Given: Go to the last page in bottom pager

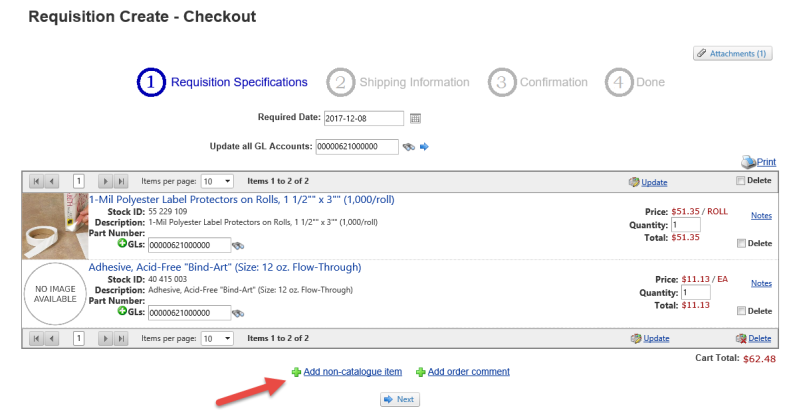Looking at the screenshot, I should click(x=121, y=339).
